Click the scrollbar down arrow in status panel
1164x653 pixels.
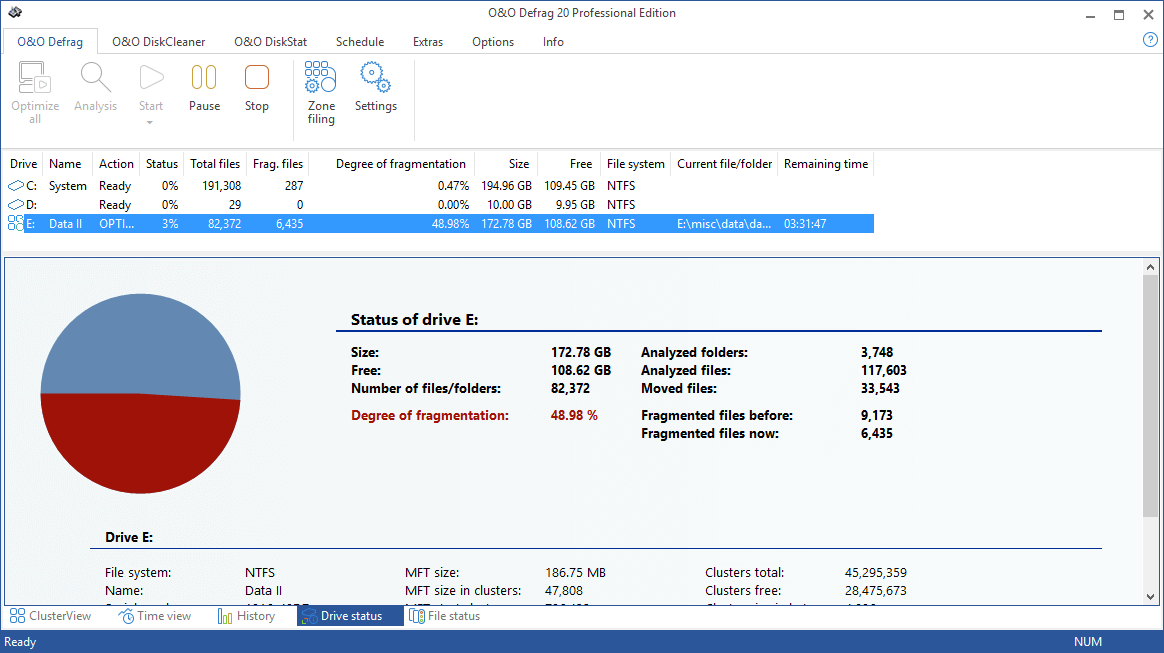click(1150, 596)
